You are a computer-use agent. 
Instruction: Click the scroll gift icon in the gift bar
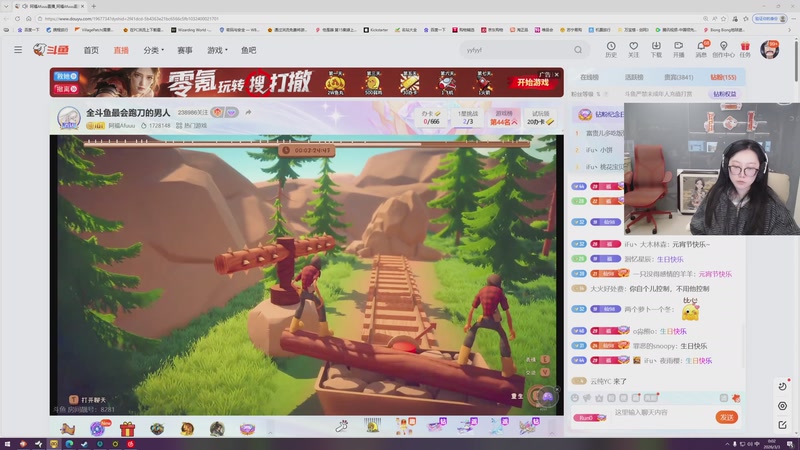(67, 429)
